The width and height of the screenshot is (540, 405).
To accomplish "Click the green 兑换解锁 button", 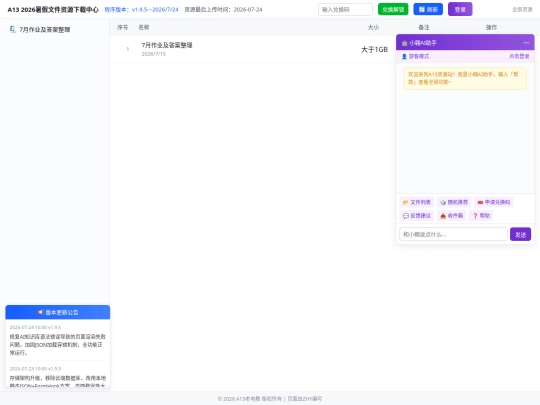I will click(x=393, y=9).
